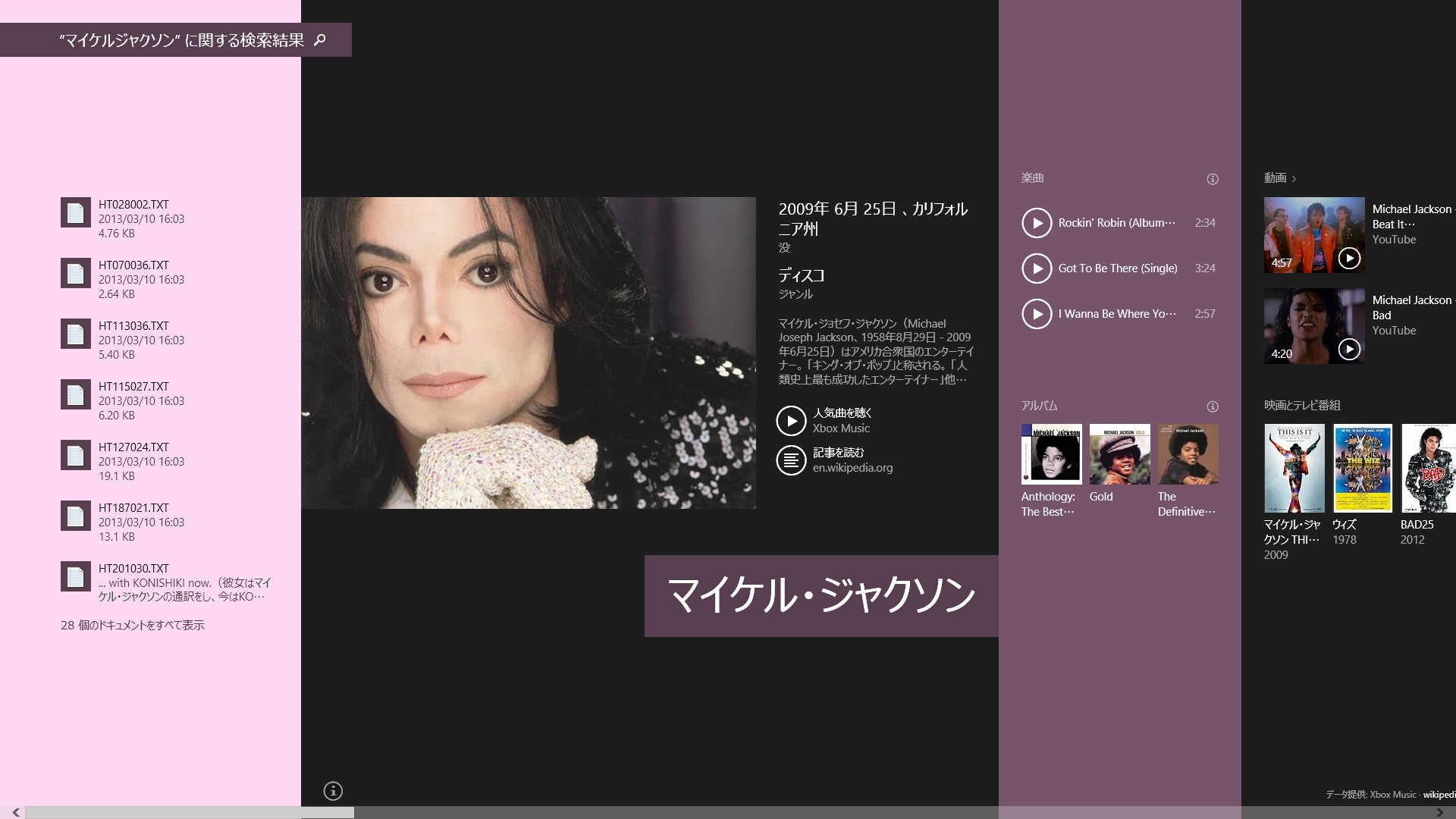Open document HT127024.TXT
This screenshot has width=1456, height=819.
(x=133, y=447)
